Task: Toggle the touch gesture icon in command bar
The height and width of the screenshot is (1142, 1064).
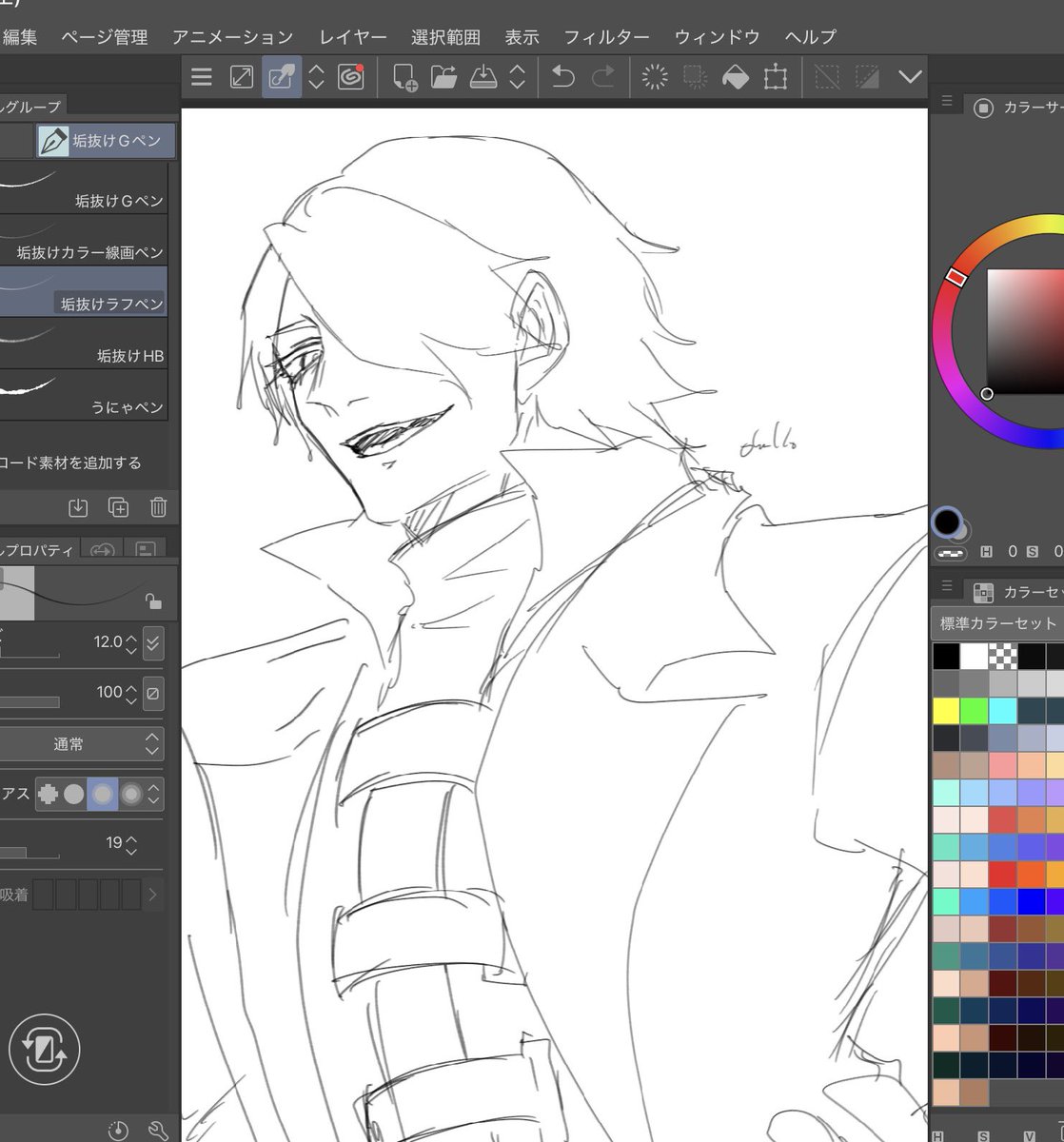Action: pyautogui.click(x=282, y=77)
